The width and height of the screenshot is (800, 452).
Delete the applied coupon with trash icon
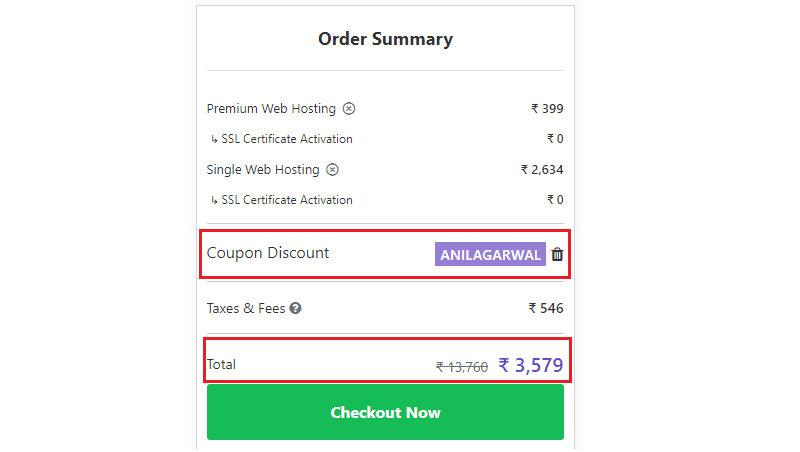click(557, 254)
